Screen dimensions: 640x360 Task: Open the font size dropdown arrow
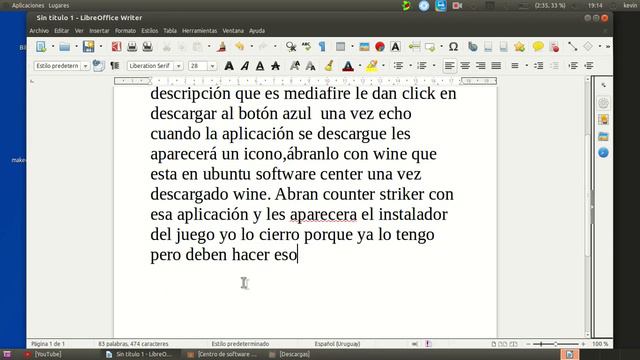click(x=212, y=66)
